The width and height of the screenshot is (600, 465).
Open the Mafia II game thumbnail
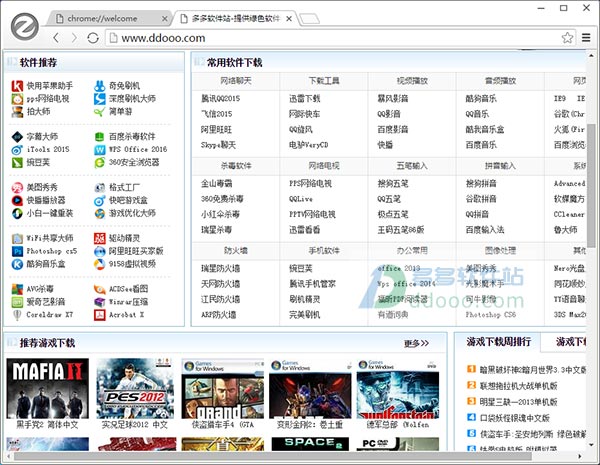(47, 388)
